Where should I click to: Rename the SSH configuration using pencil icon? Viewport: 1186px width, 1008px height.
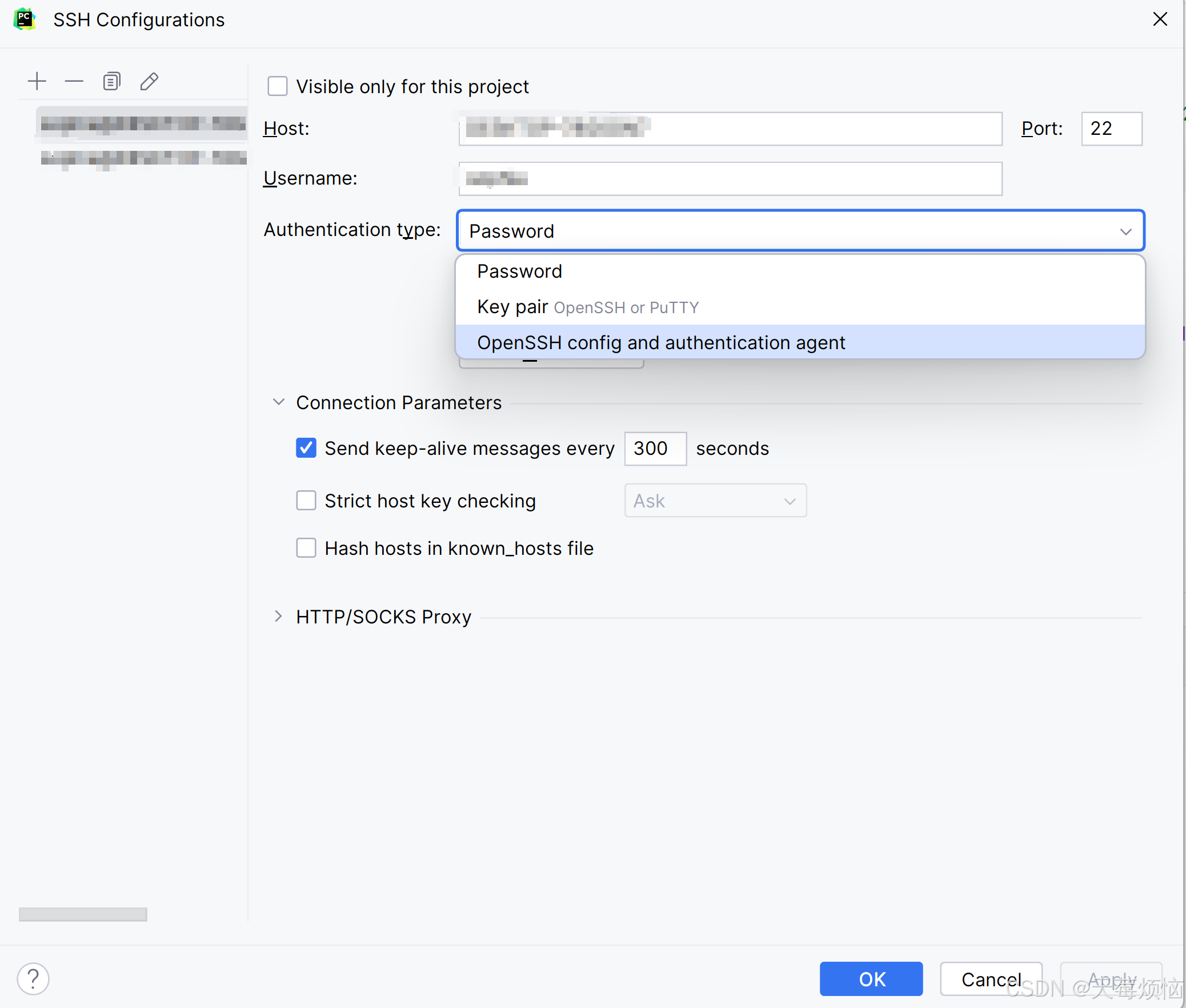tap(149, 81)
